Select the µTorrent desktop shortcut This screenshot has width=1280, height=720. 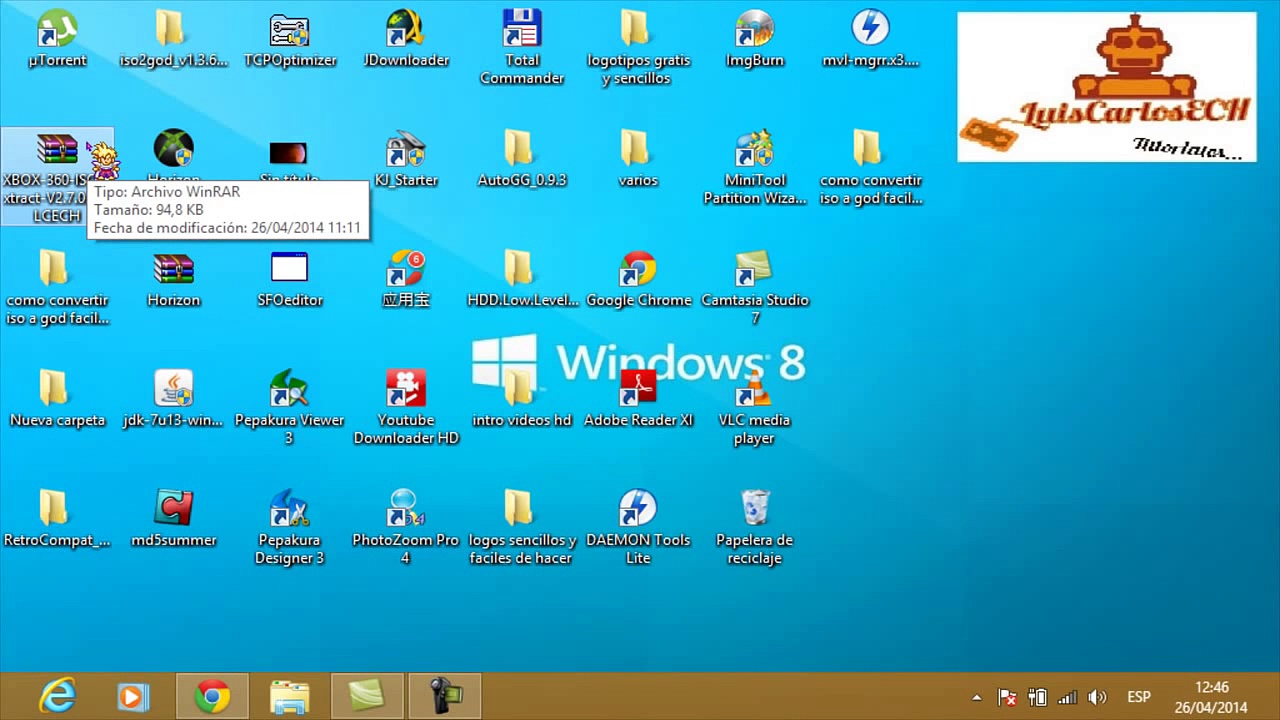pyautogui.click(x=57, y=30)
